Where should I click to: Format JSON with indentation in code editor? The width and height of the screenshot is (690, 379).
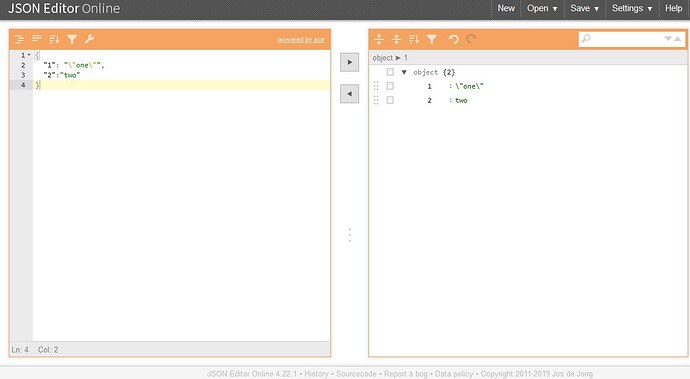click(x=19, y=39)
